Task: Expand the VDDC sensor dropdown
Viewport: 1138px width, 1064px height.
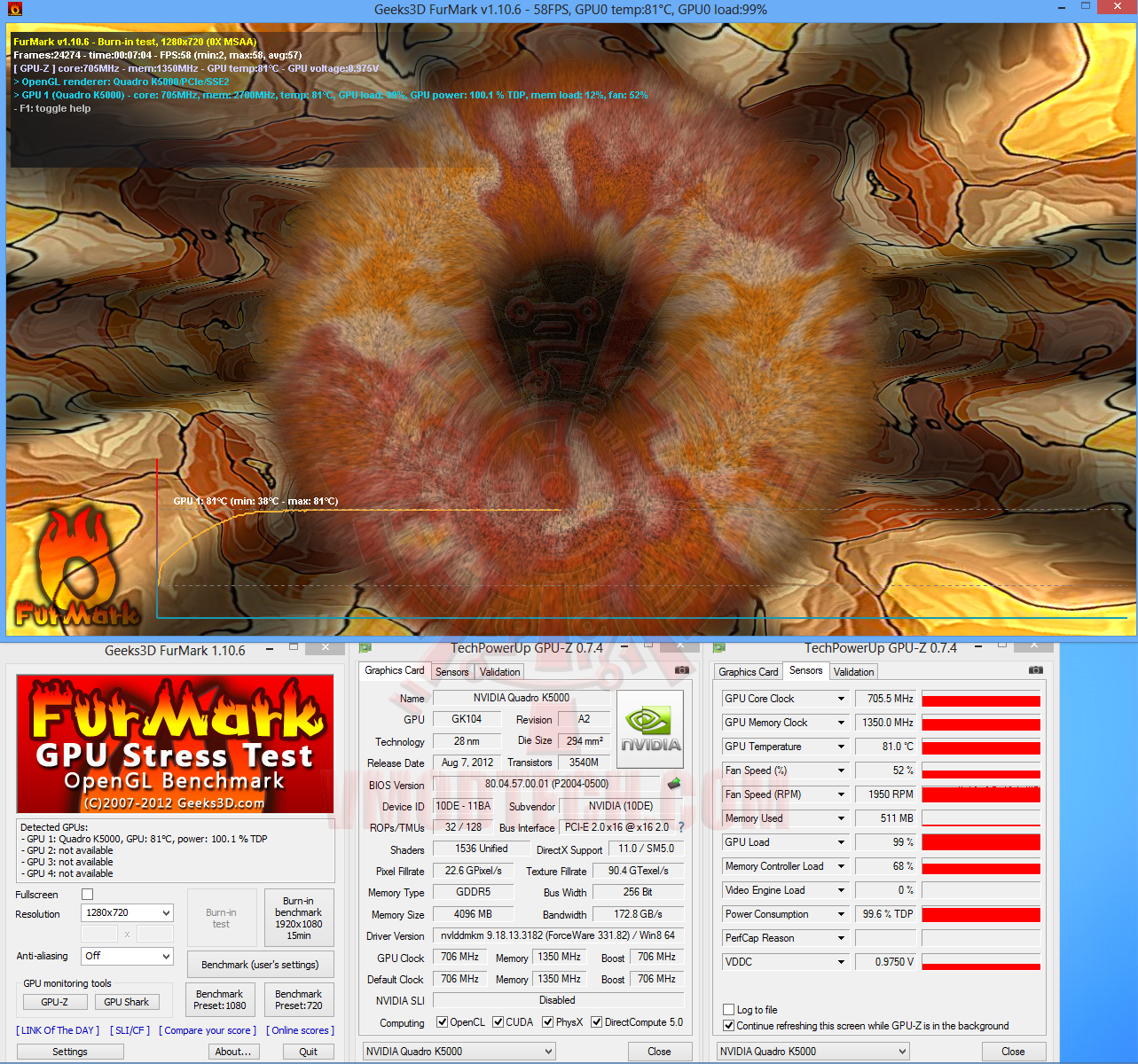Action: (841, 962)
